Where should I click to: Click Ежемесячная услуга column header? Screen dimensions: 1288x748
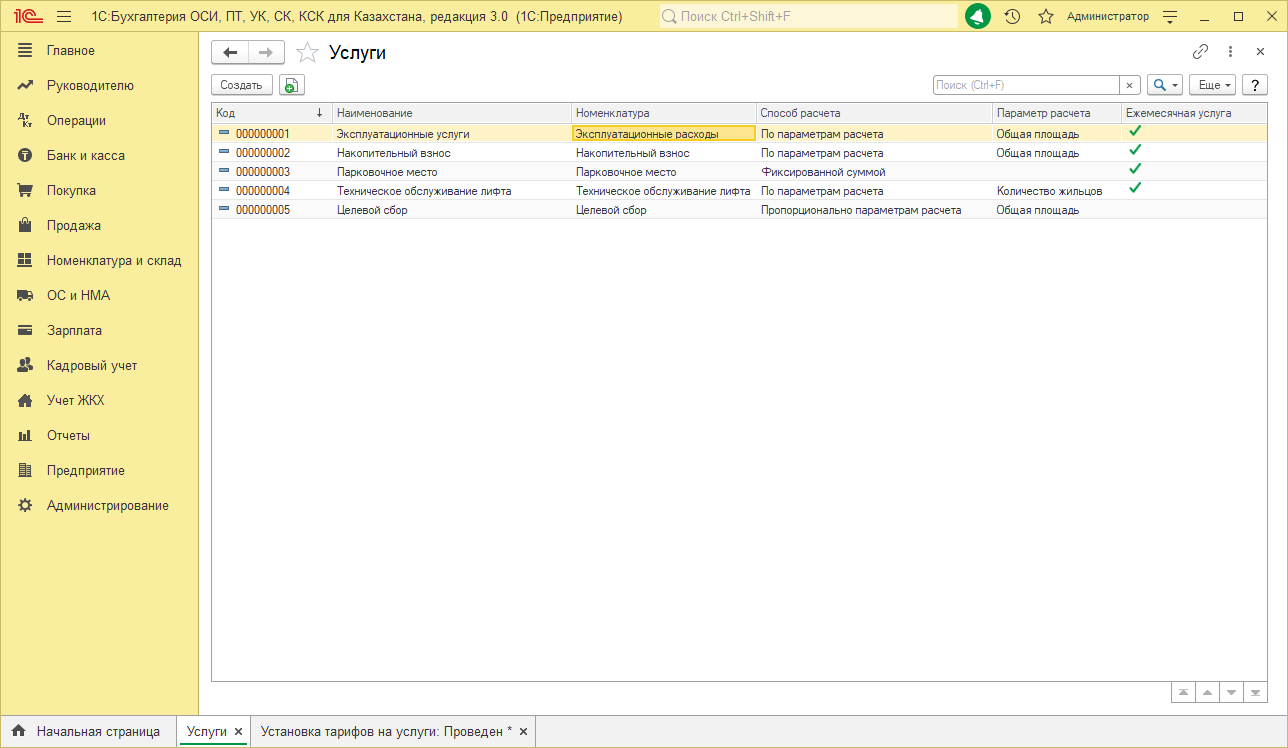click(x=1193, y=113)
